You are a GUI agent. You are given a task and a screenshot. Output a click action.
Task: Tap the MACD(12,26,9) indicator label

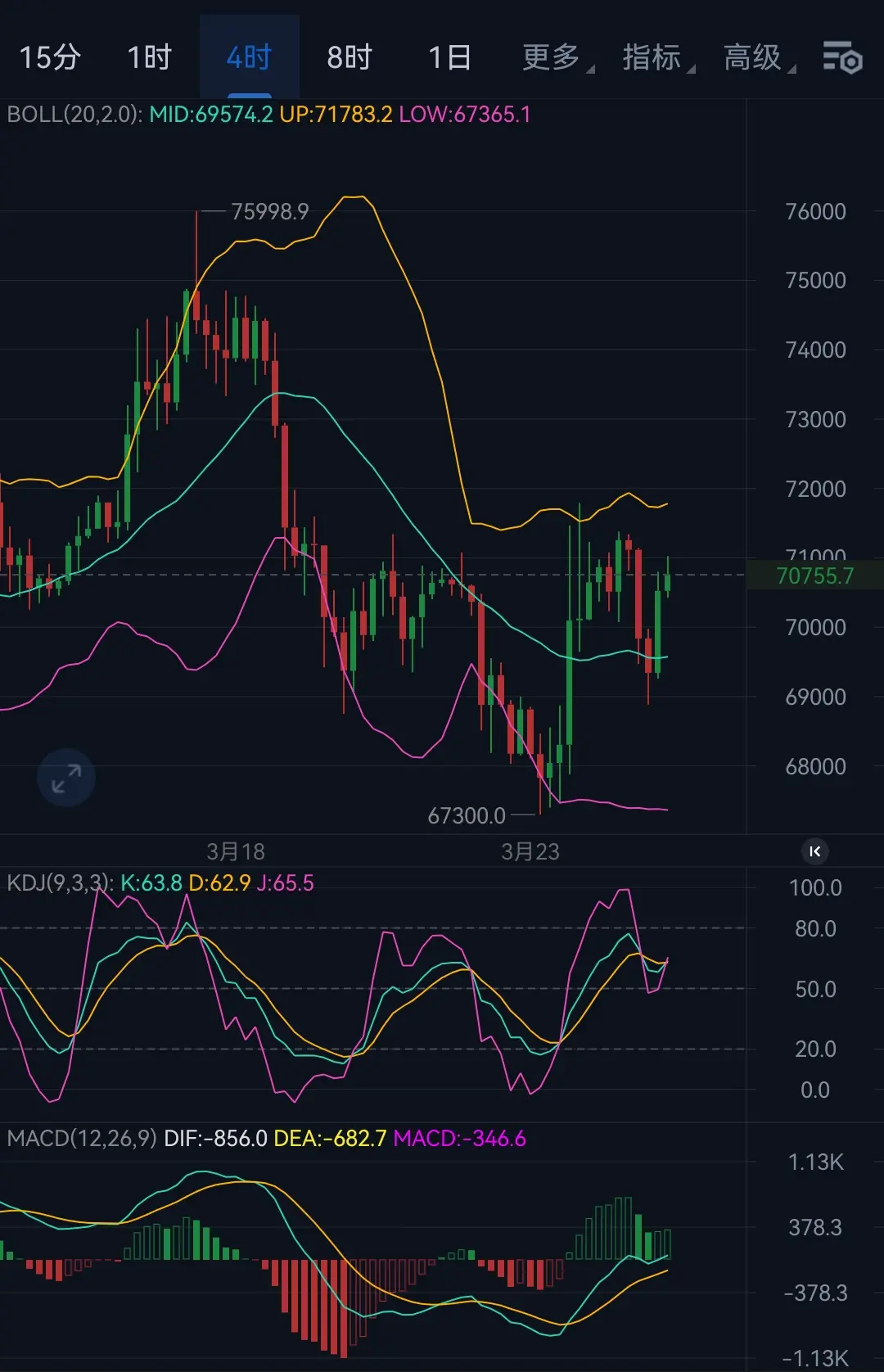pos(82,1138)
